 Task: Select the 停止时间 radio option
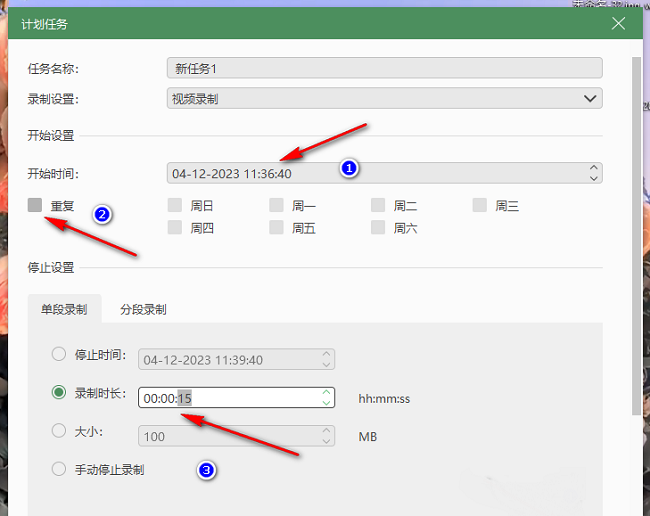click(x=59, y=354)
